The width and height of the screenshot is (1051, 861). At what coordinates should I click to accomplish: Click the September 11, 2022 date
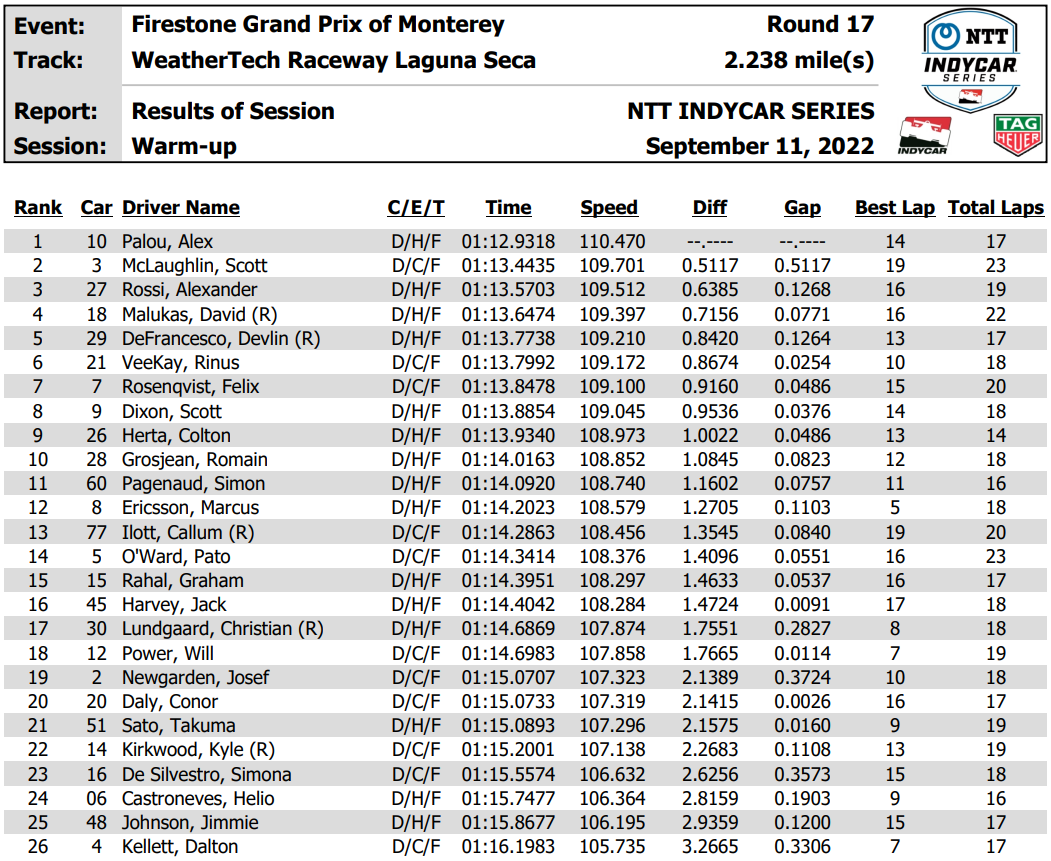point(759,146)
